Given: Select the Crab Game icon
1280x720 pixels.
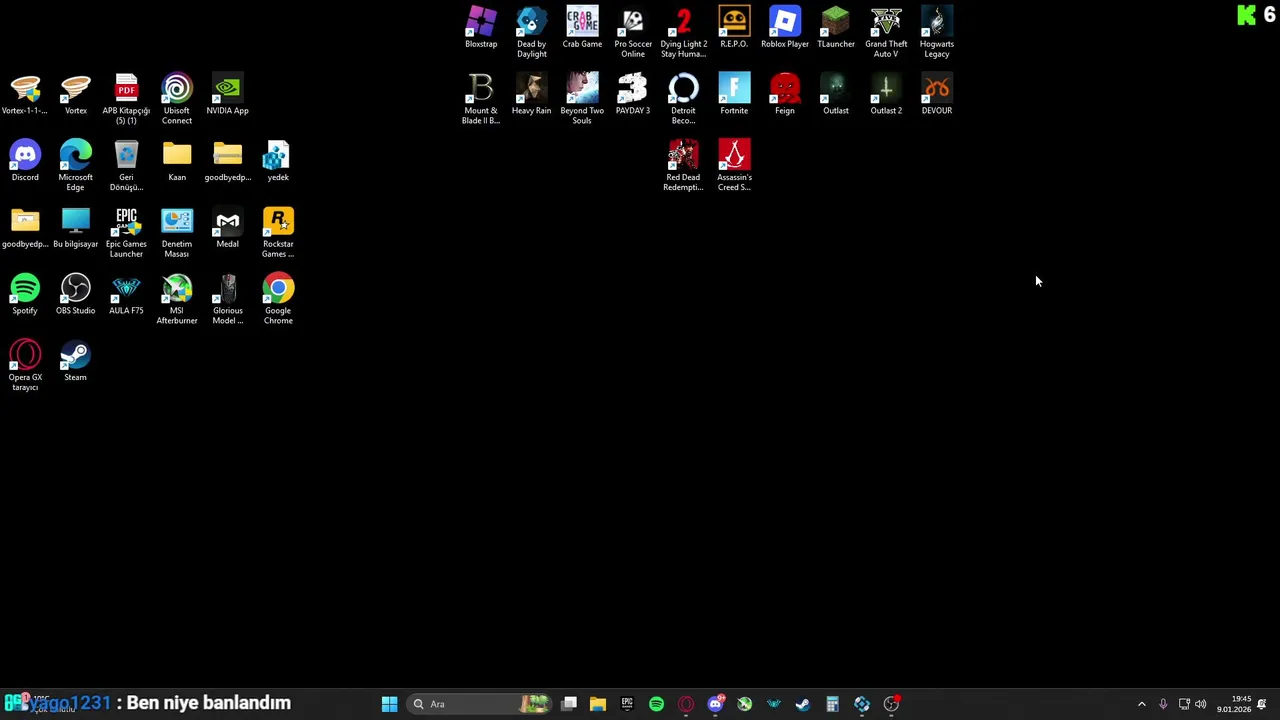Looking at the screenshot, I should tap(582, 28).
